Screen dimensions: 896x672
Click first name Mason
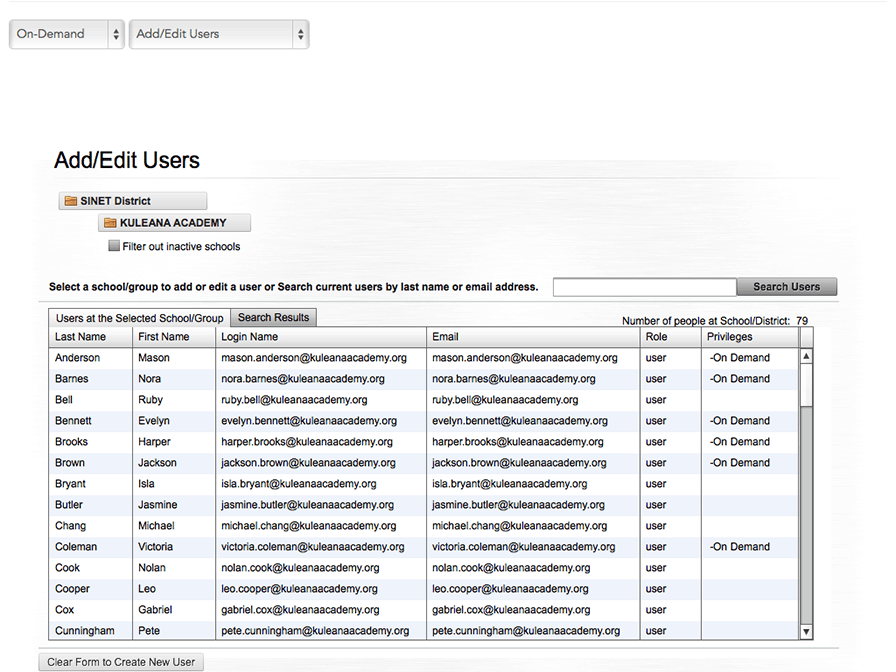[x=154, y=358]
